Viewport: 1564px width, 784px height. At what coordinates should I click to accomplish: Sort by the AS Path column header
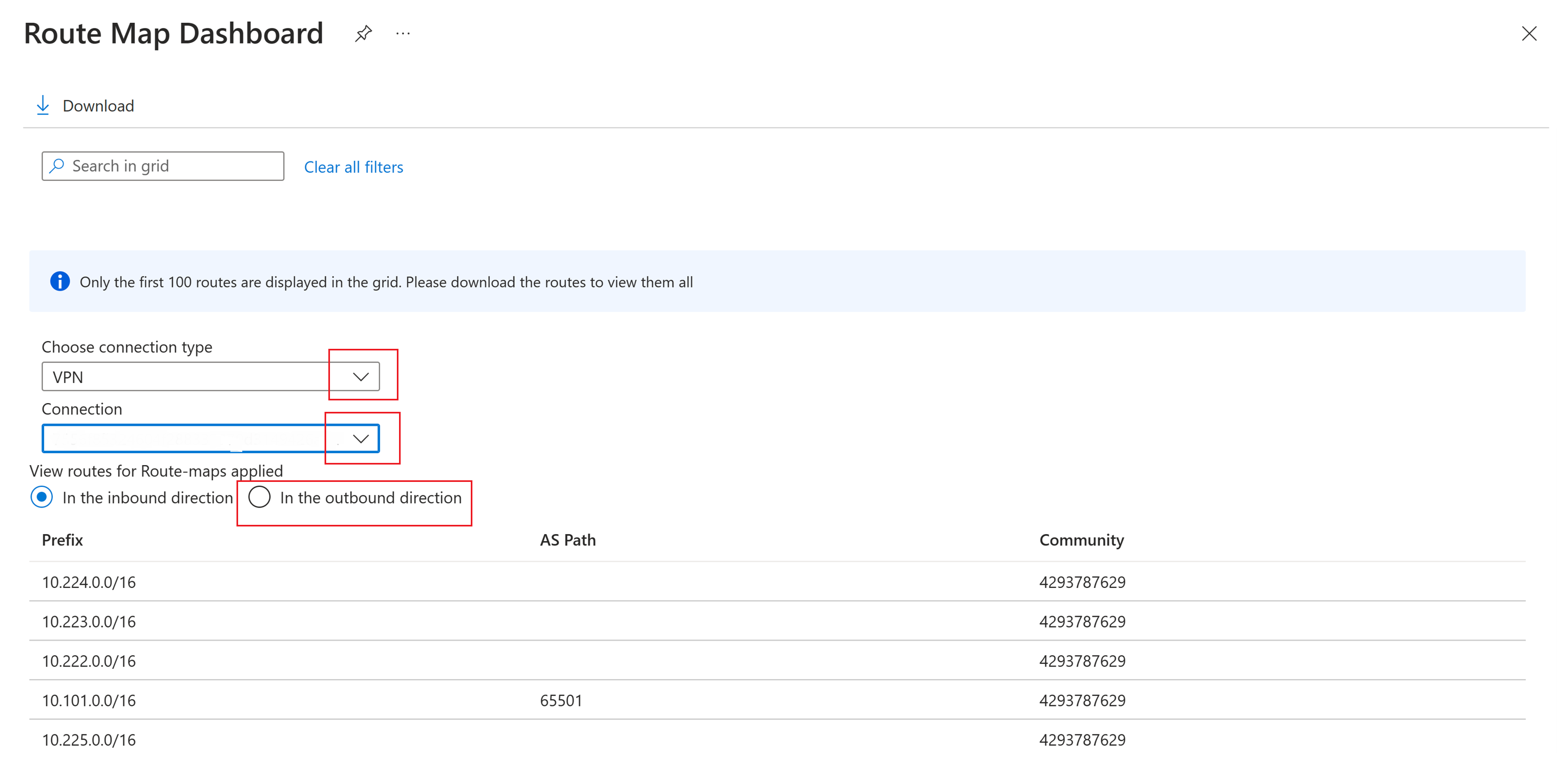(x=568, y=540)
